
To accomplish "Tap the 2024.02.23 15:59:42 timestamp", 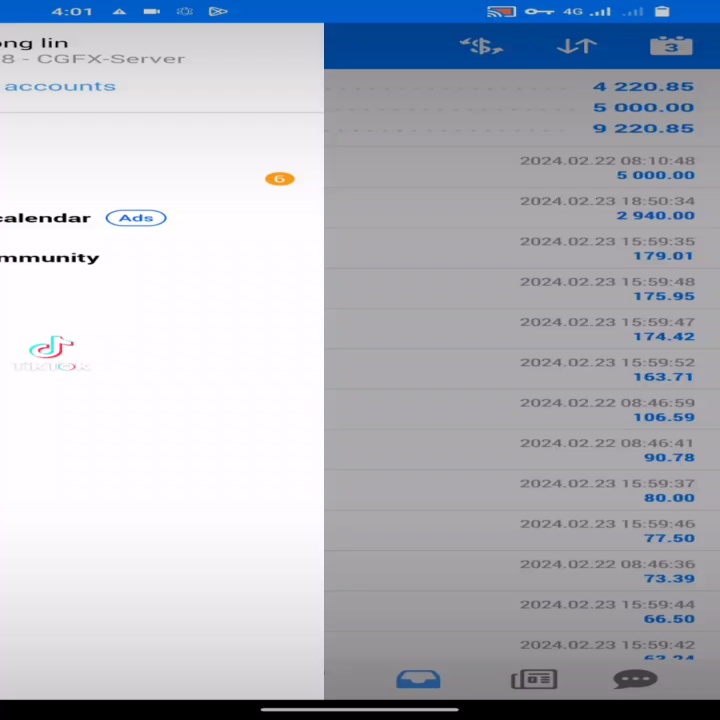I will (x=607, y=645).
